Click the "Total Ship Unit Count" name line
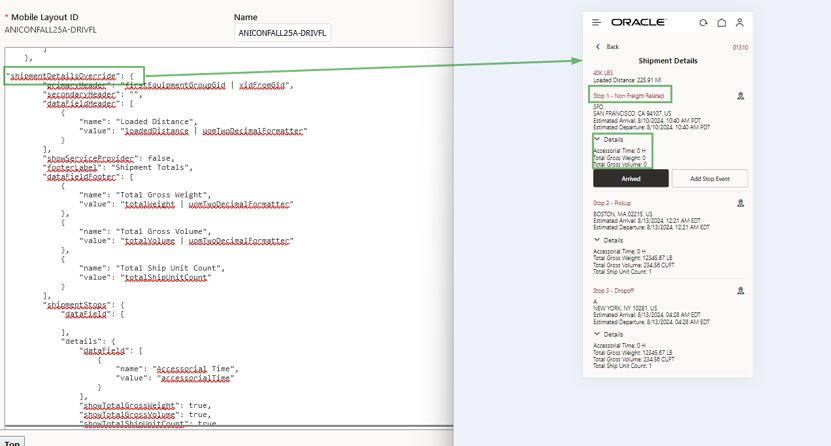Image resolution: width=831 pixels, height=446 pixels. tap(152, 268)
